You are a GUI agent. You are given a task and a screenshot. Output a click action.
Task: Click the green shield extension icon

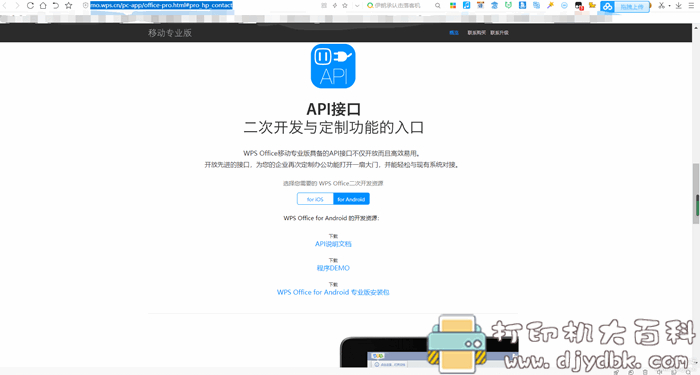click(x=508, y=5)
